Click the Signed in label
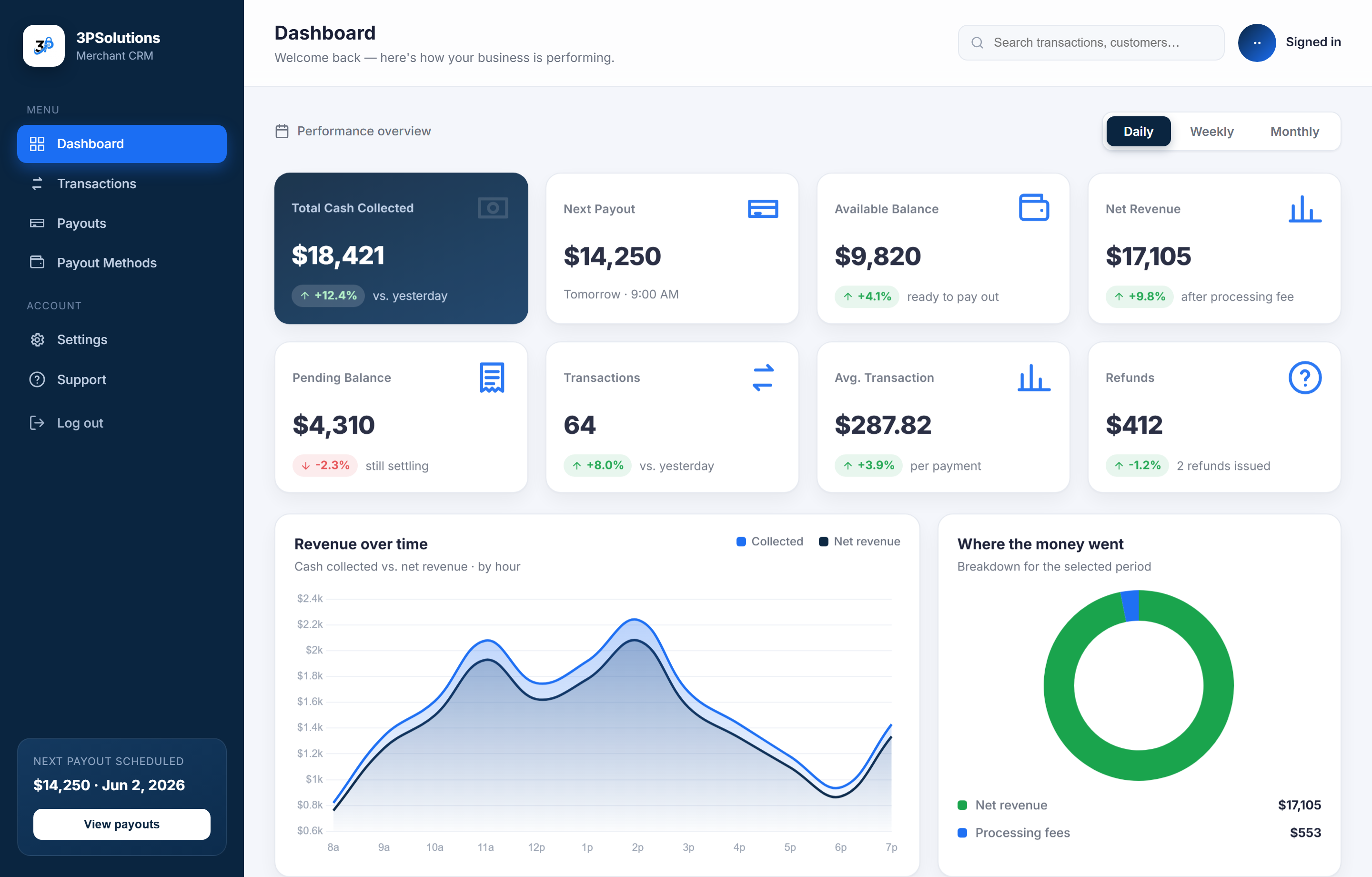The image size is (1372, 877). click(x=1313, y=42)
